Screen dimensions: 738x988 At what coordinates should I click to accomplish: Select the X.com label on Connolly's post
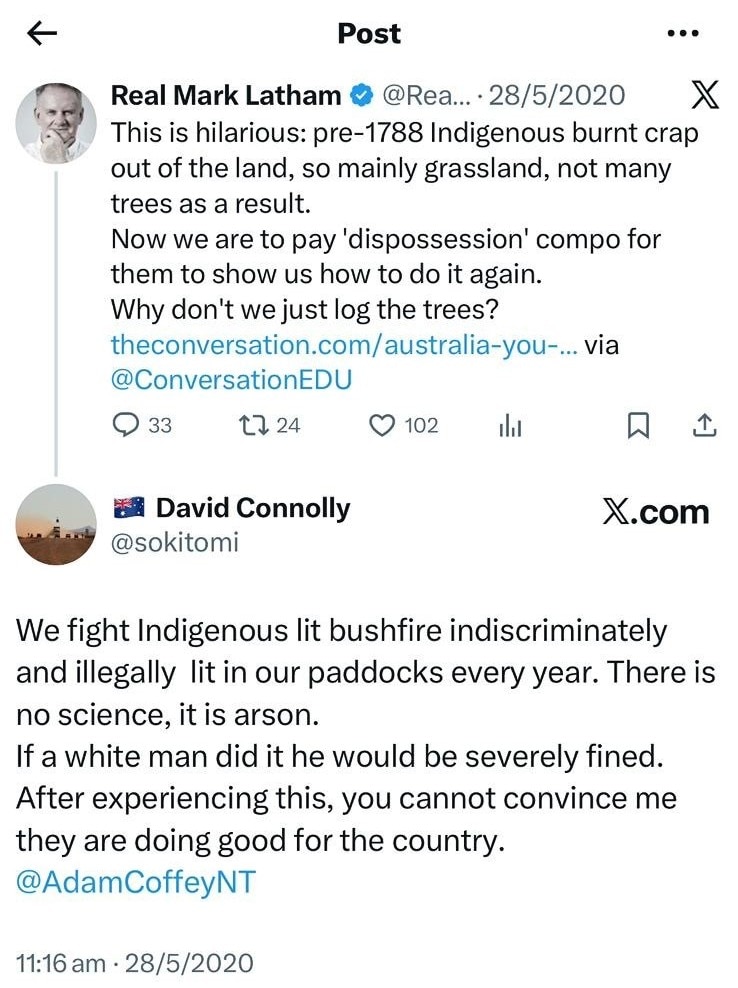655,510
